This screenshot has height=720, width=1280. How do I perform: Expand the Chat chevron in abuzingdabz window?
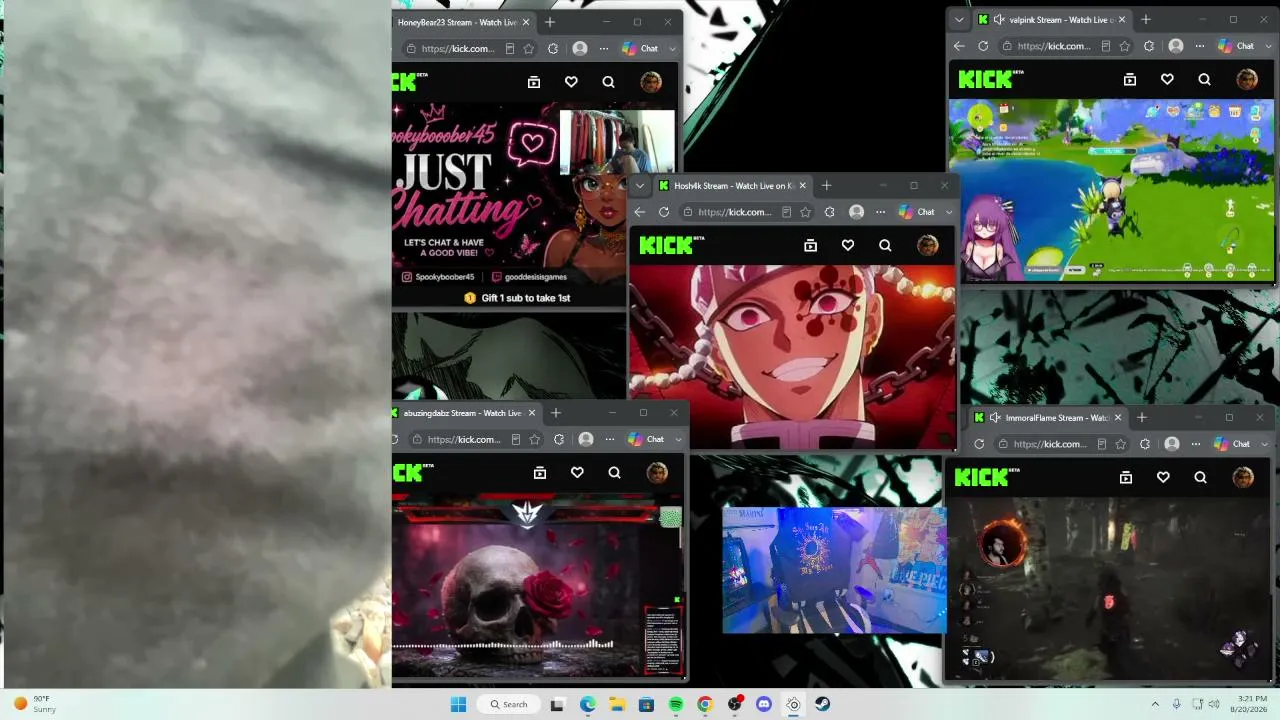pos(678,439)
